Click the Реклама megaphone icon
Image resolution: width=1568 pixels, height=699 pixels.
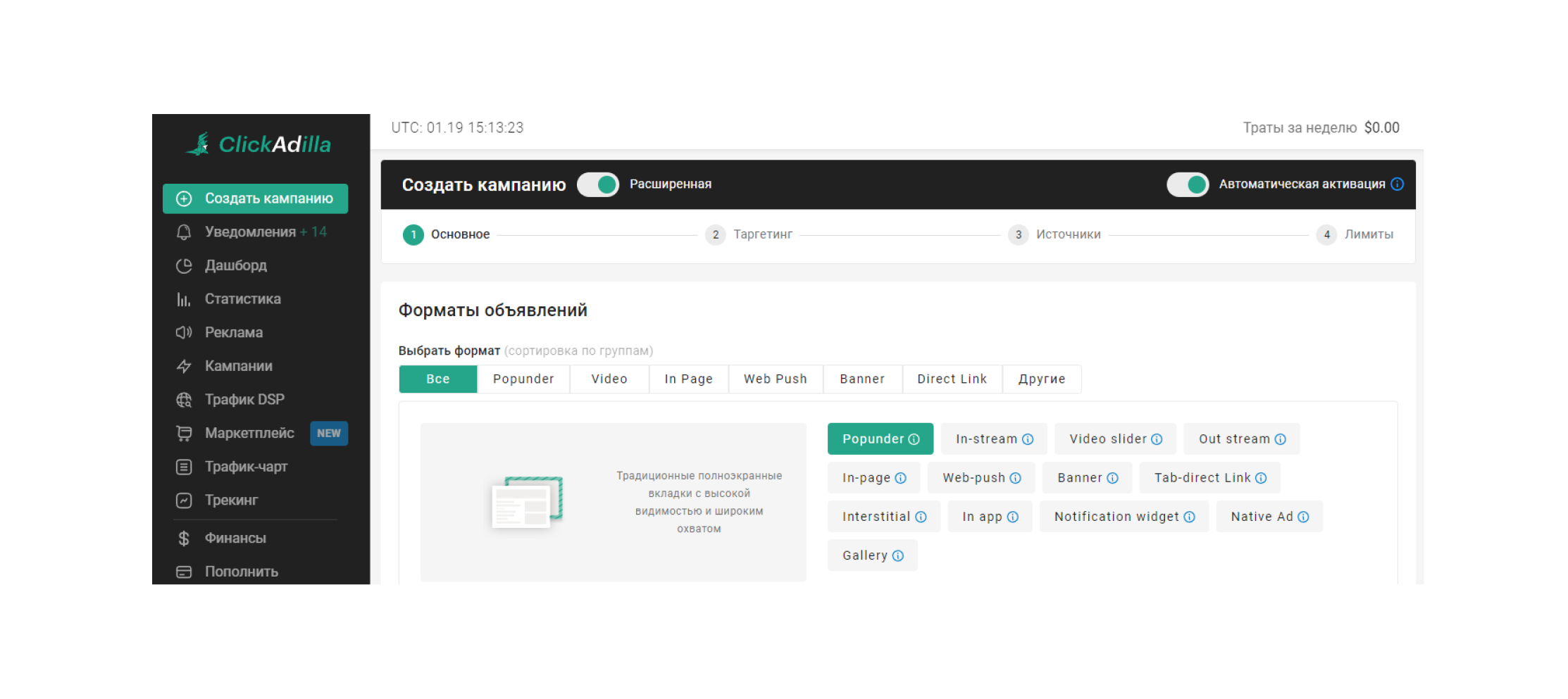click(184, 332)
